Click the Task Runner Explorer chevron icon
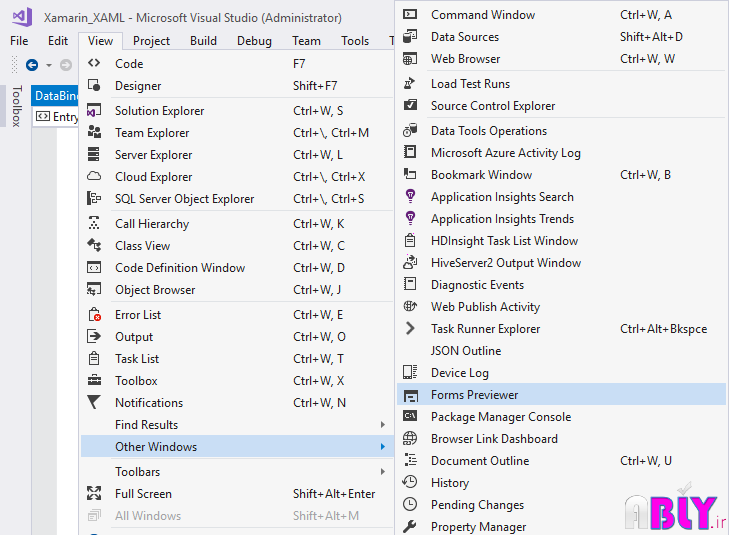Image resolution: width=729 pixels, height=535 pixels. point(410,328)
